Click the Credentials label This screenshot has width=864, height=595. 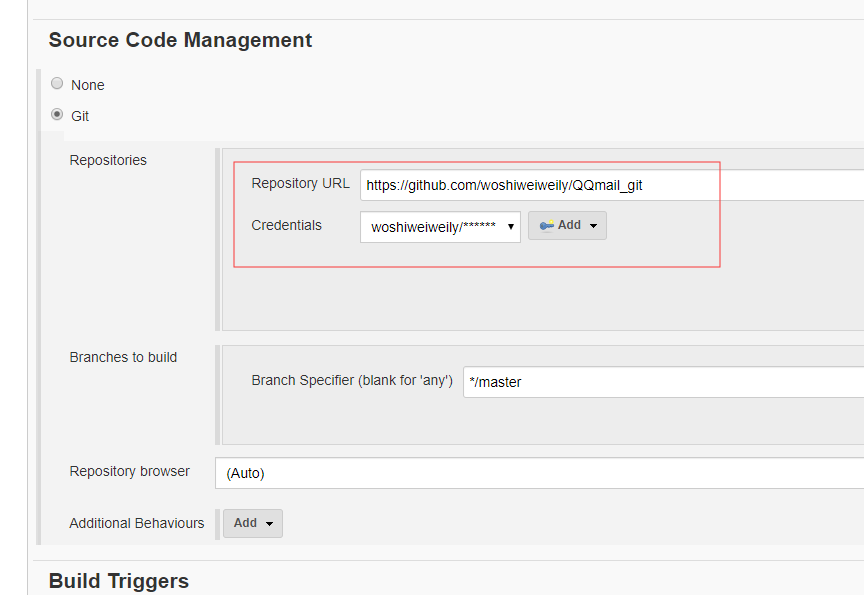287,225
